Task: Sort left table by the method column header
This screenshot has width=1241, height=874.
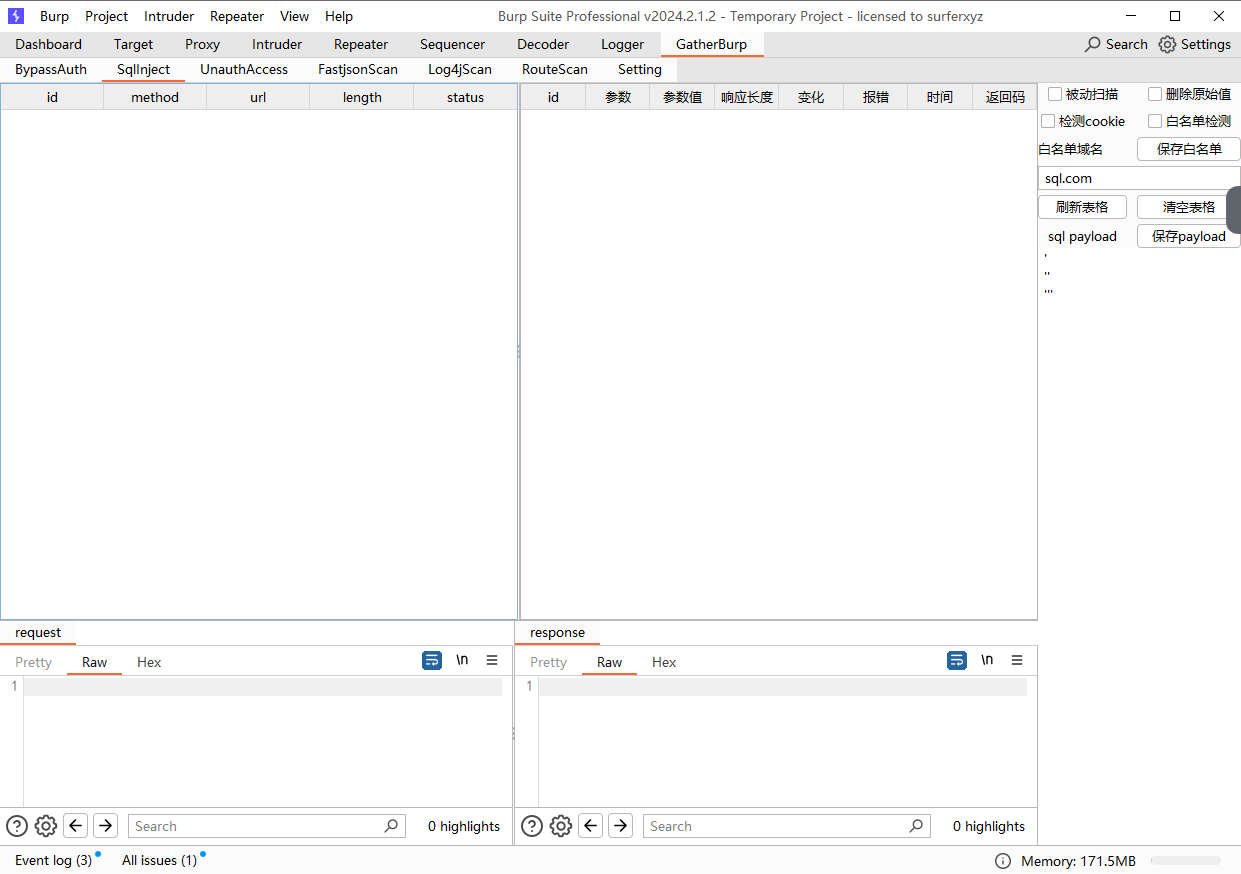Action: pos(155,97)
